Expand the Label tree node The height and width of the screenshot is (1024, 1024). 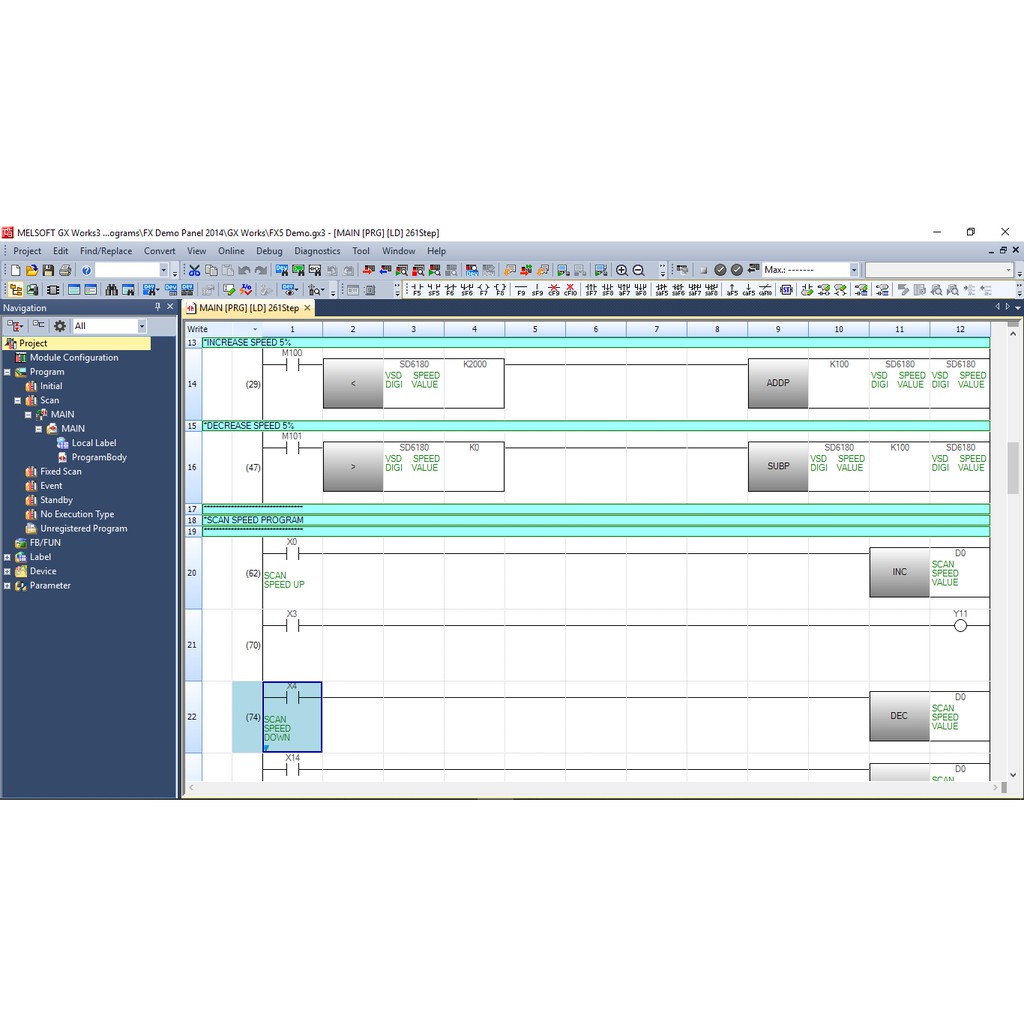click(7, 557)
